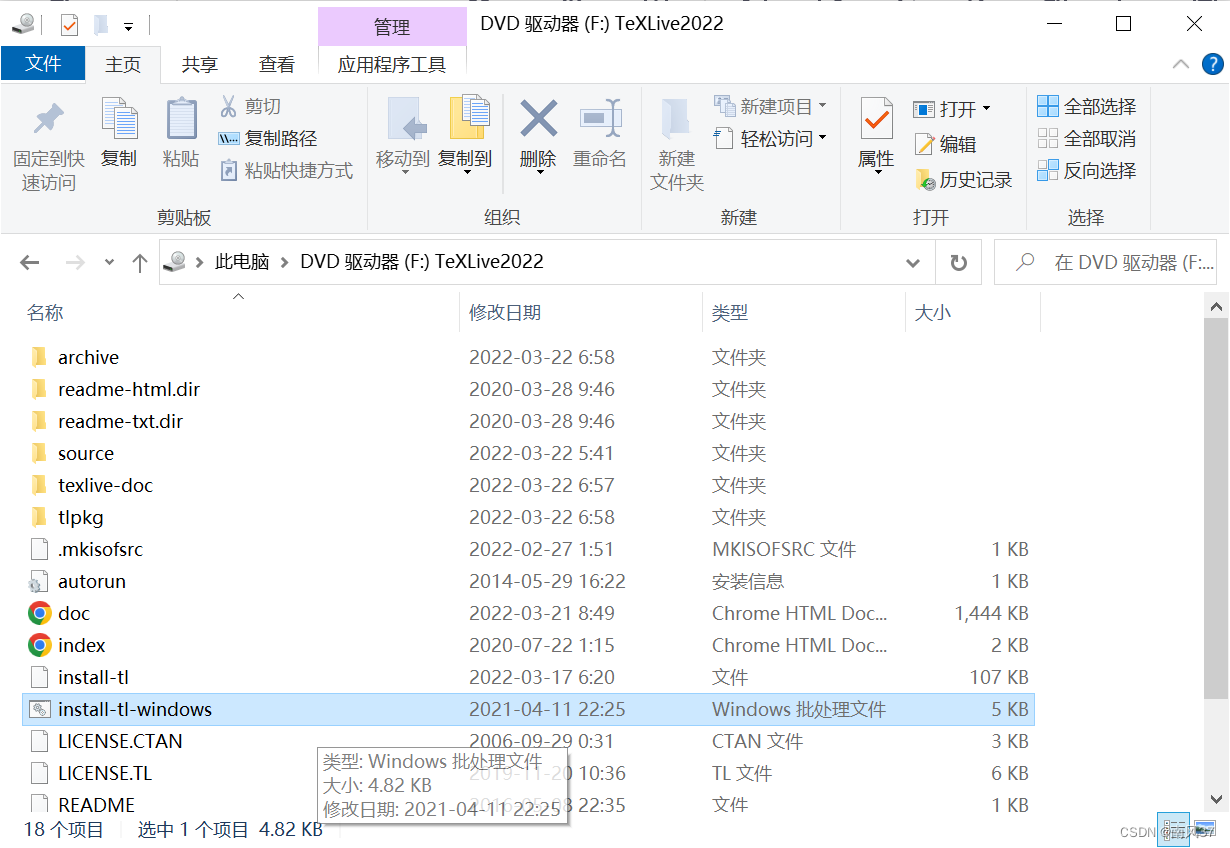Click the scrollbar down arrow
1230x848 pixels.
point(1217,797)
